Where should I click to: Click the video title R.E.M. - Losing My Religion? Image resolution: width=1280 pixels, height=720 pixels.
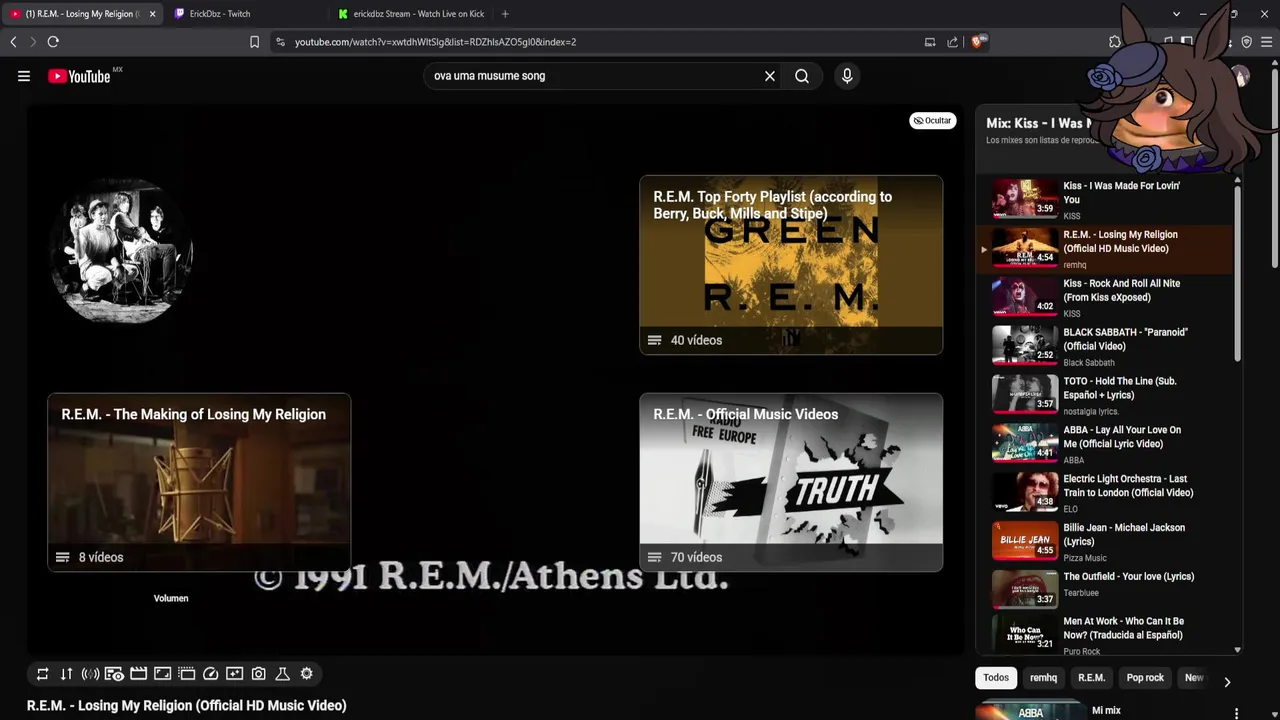pyautogui.click(x=186, y=706)
